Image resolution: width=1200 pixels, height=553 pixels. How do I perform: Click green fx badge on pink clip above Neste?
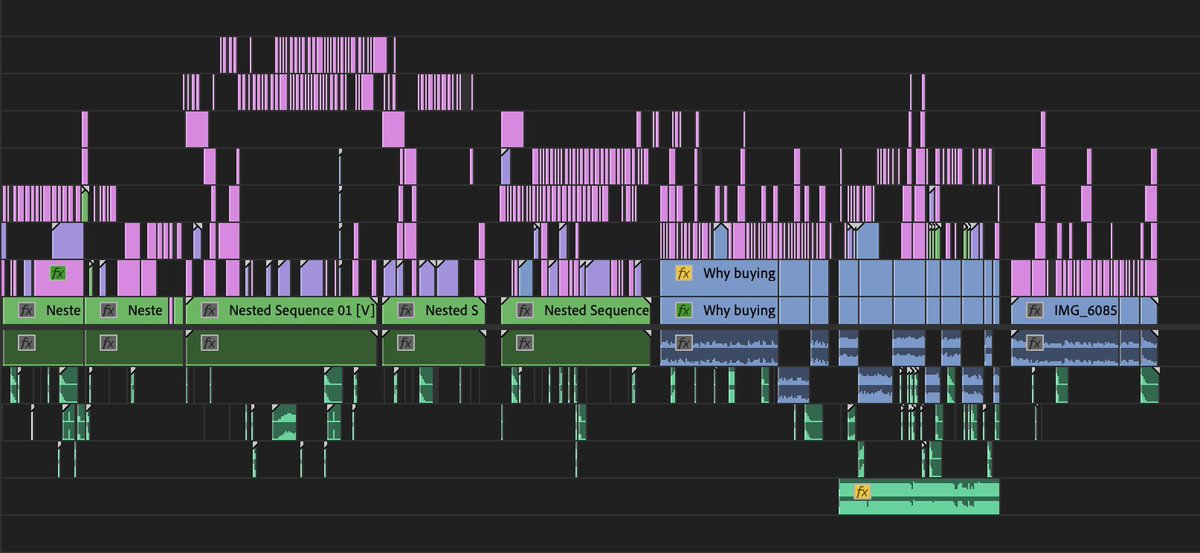pos(58,273)
